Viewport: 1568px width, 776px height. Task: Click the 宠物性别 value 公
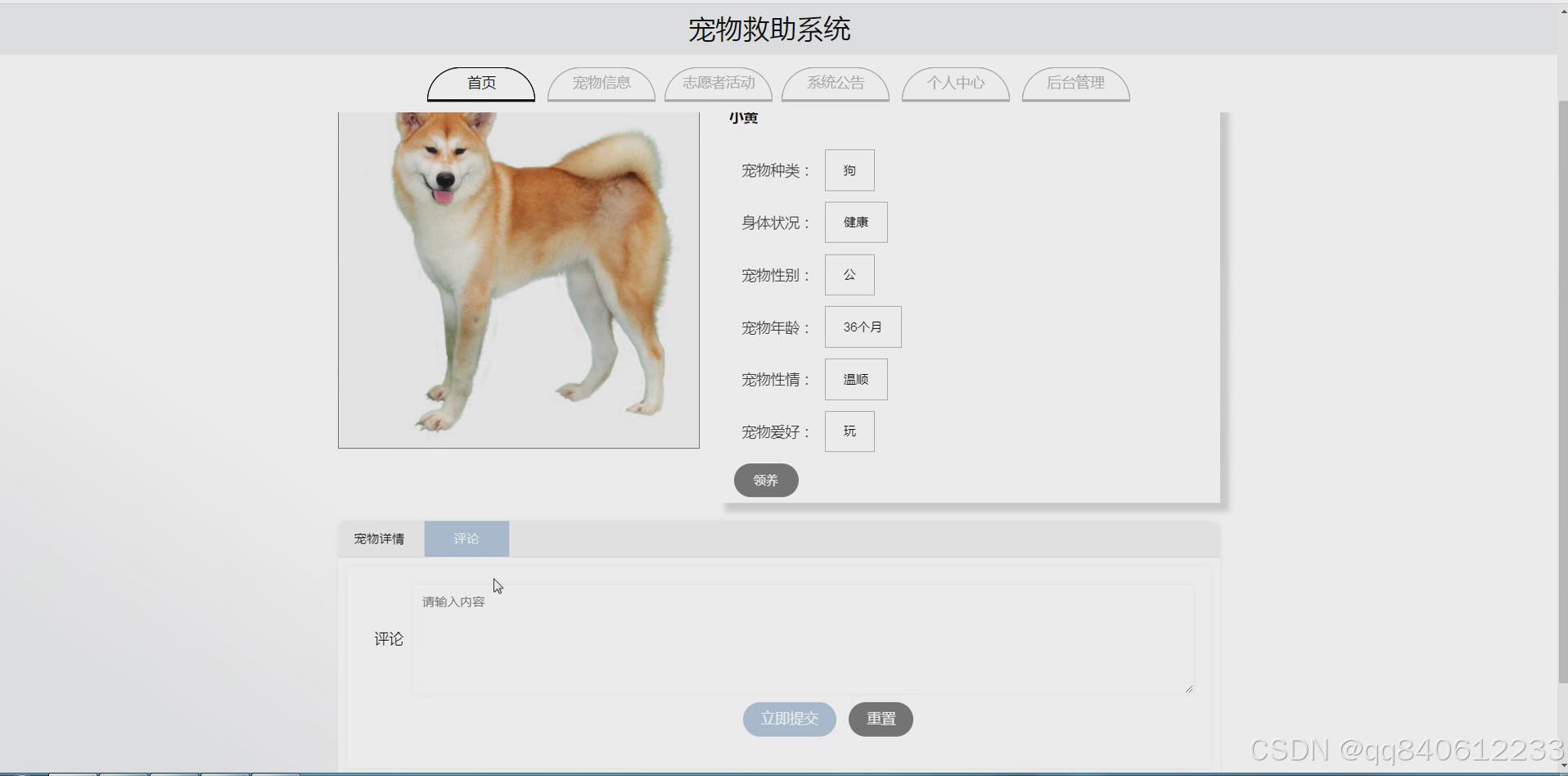[849, 275]
